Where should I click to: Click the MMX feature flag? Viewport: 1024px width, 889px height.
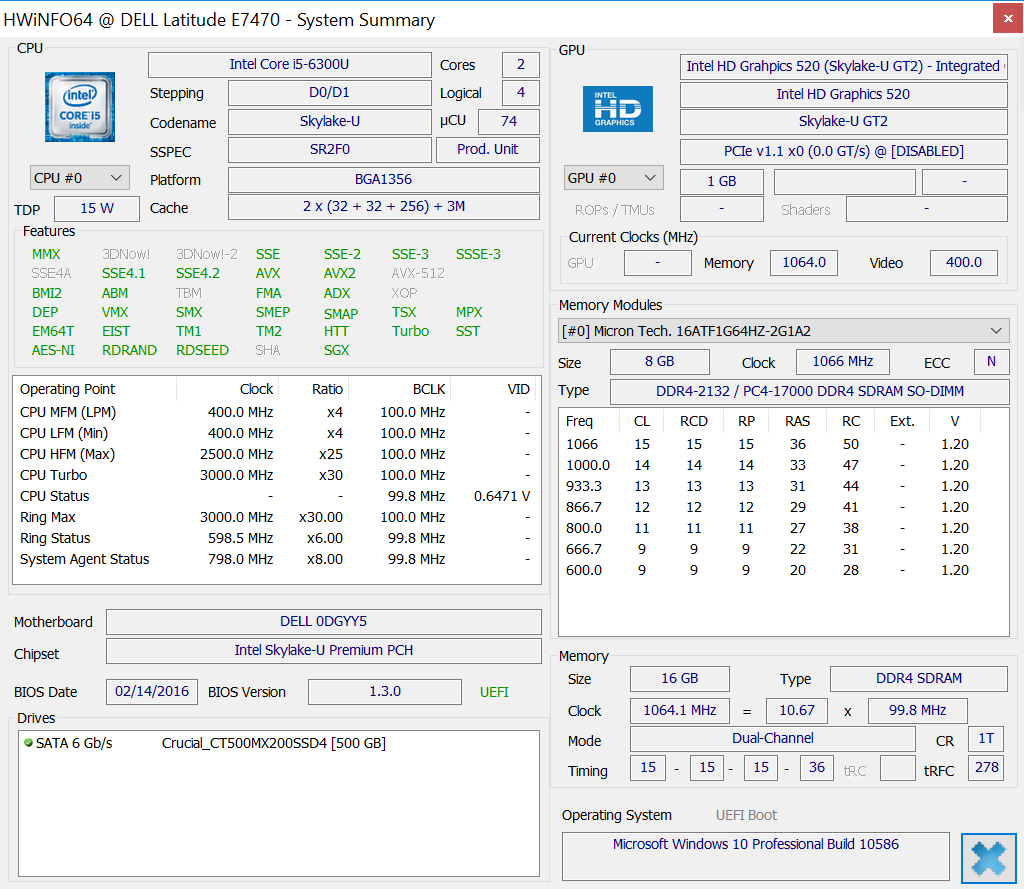coord(46,254)
